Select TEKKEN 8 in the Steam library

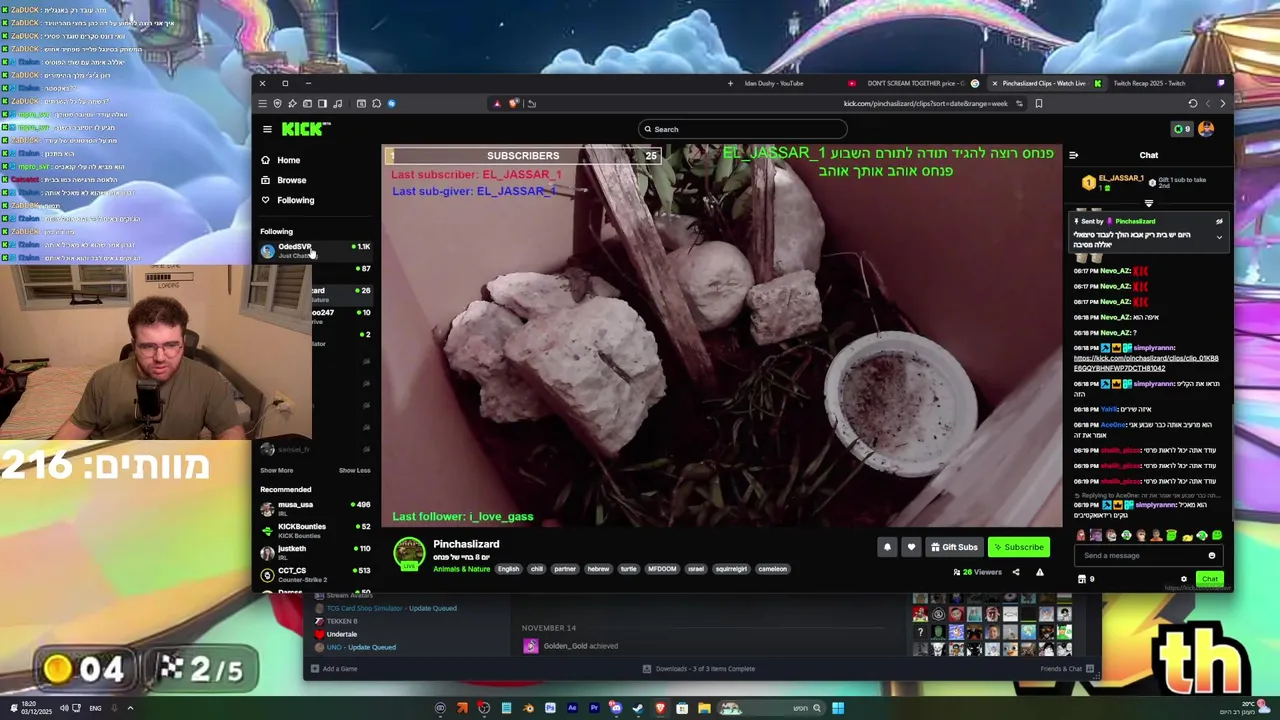[x=336, y=621]
